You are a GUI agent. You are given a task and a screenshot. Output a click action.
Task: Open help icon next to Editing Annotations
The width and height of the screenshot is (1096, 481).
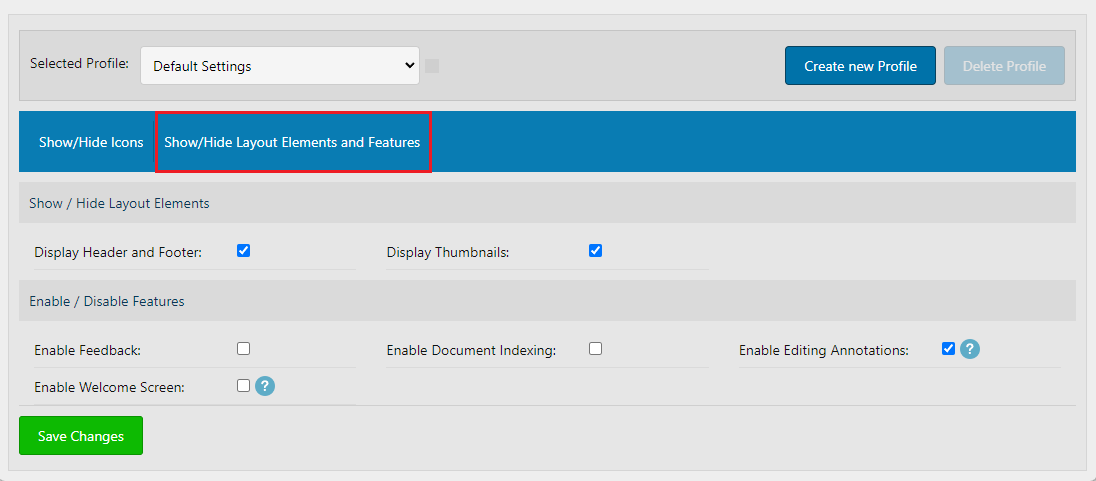(x=969, y=350)
